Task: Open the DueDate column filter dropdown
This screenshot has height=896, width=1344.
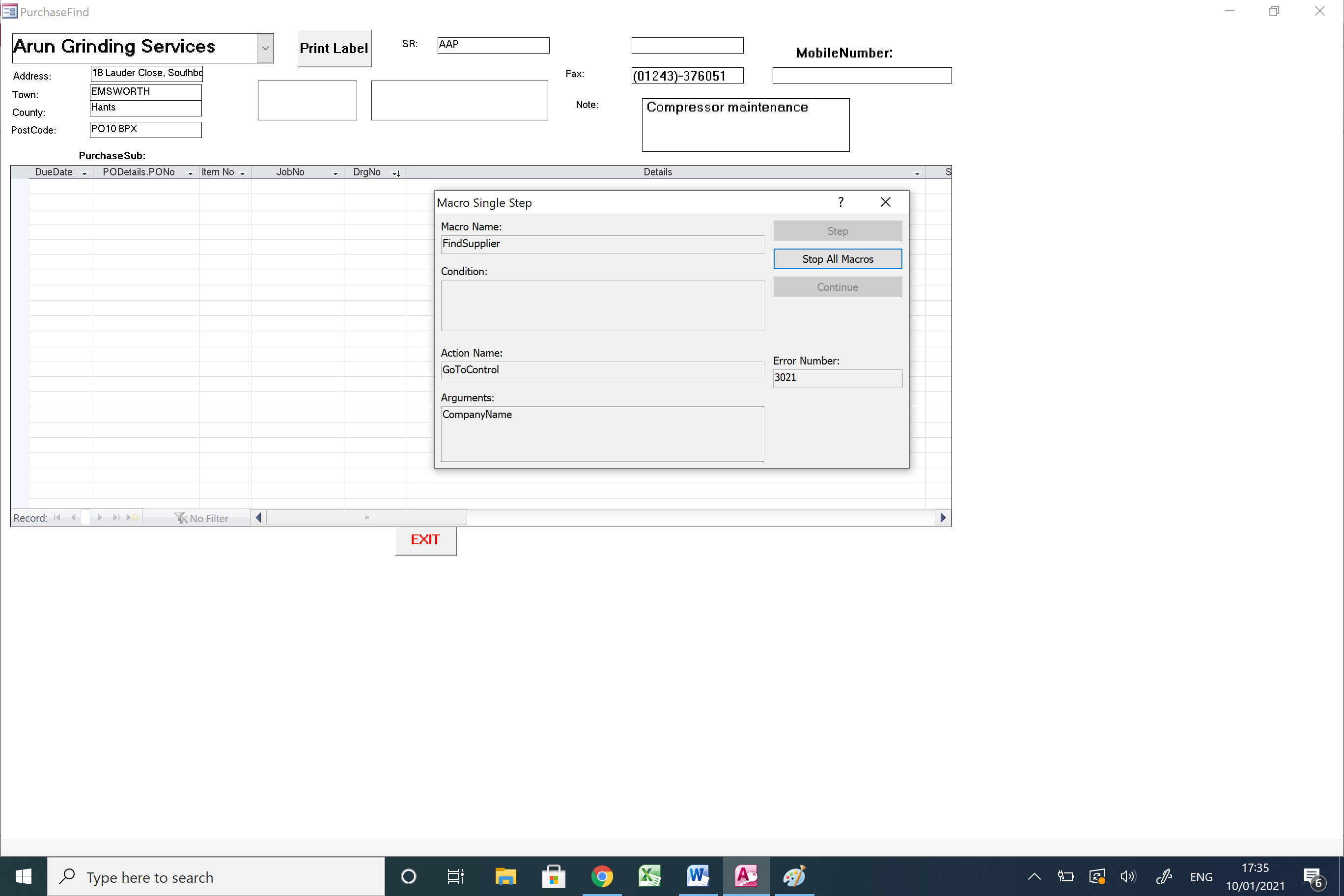Action: click(84, 173)
